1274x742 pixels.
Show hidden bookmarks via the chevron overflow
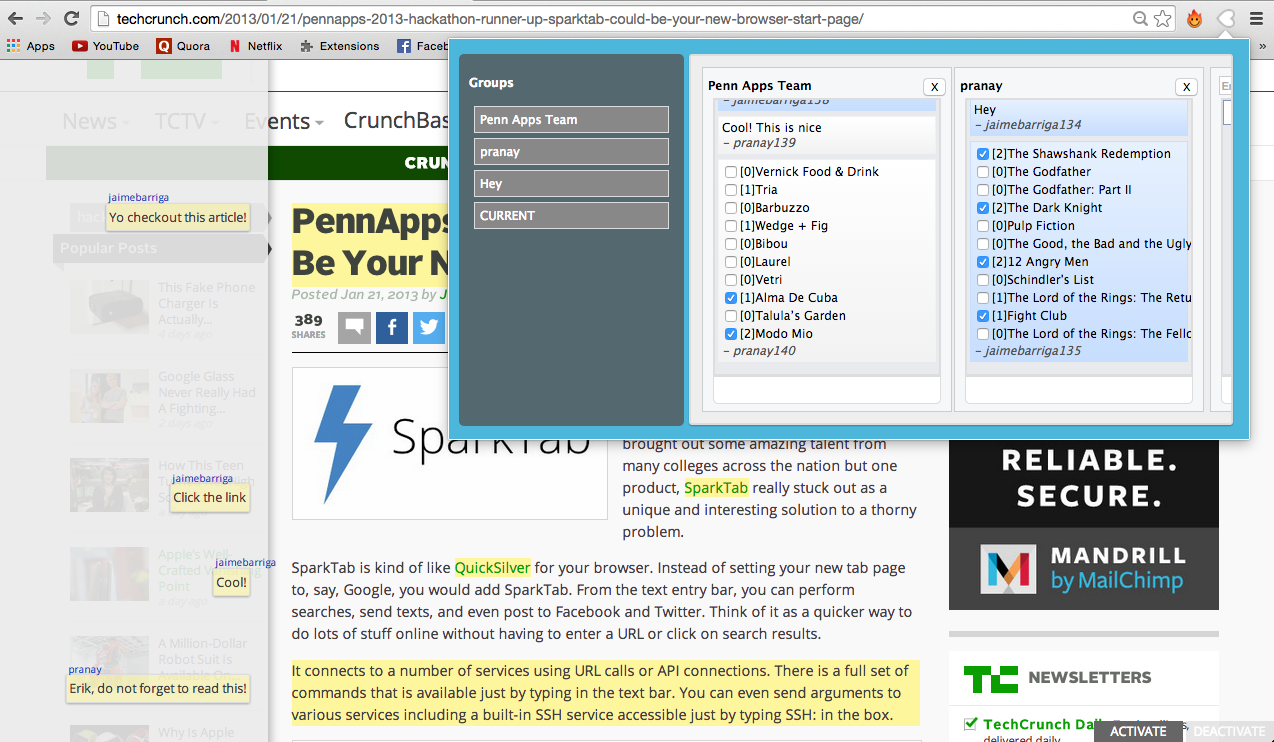(1264, 46)
